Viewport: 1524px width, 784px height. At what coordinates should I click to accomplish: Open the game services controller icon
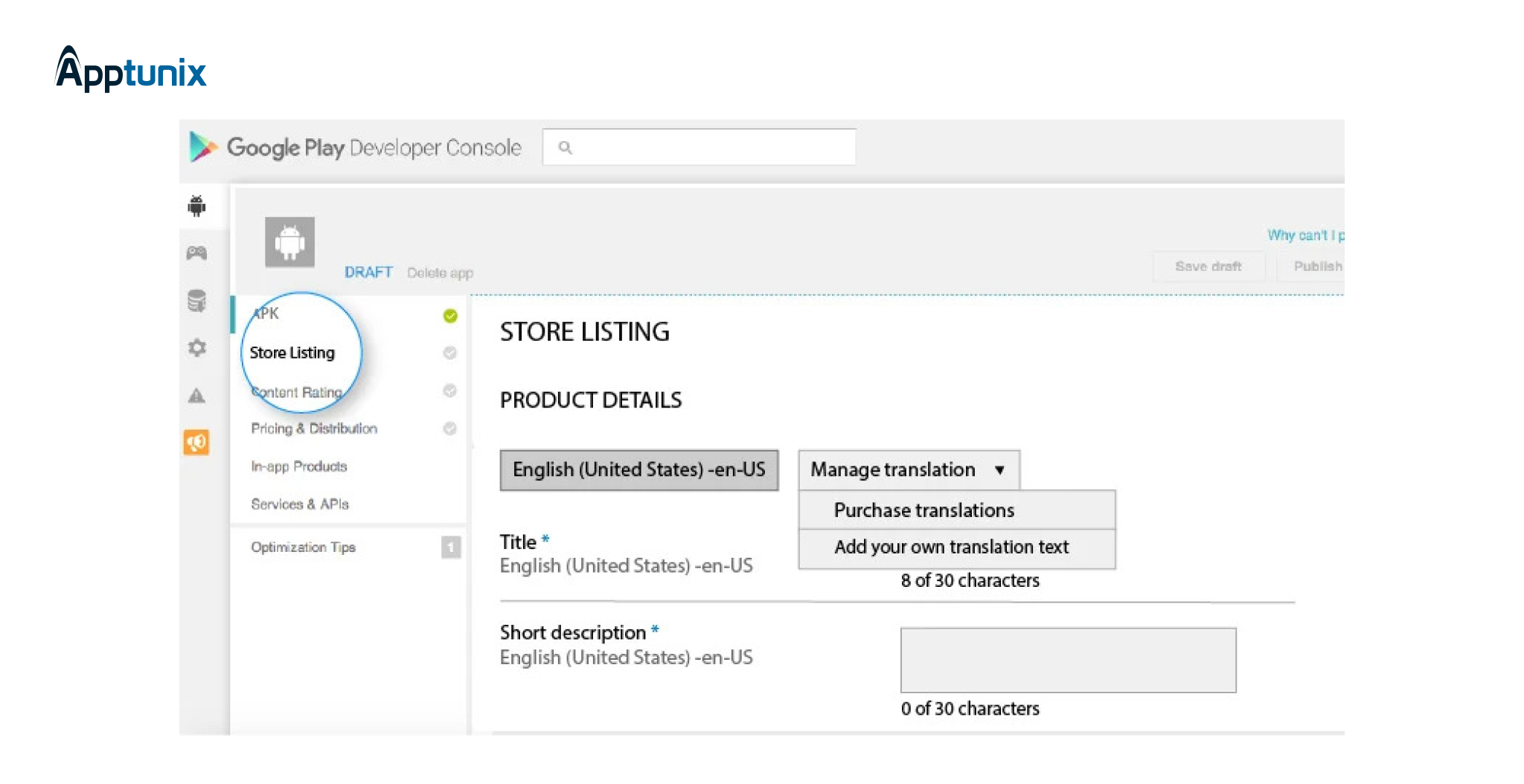point(196,254)
